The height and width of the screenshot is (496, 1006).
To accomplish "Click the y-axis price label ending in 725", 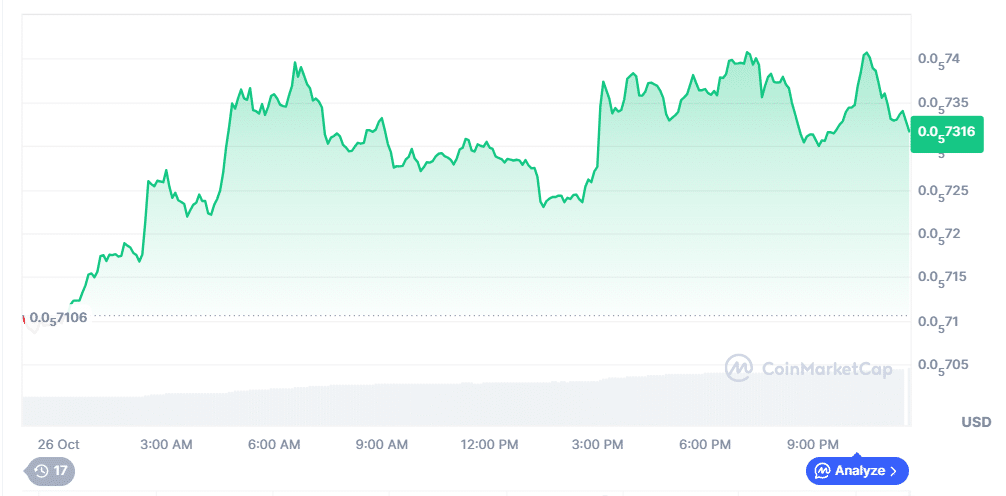I will tap(942, 190).
